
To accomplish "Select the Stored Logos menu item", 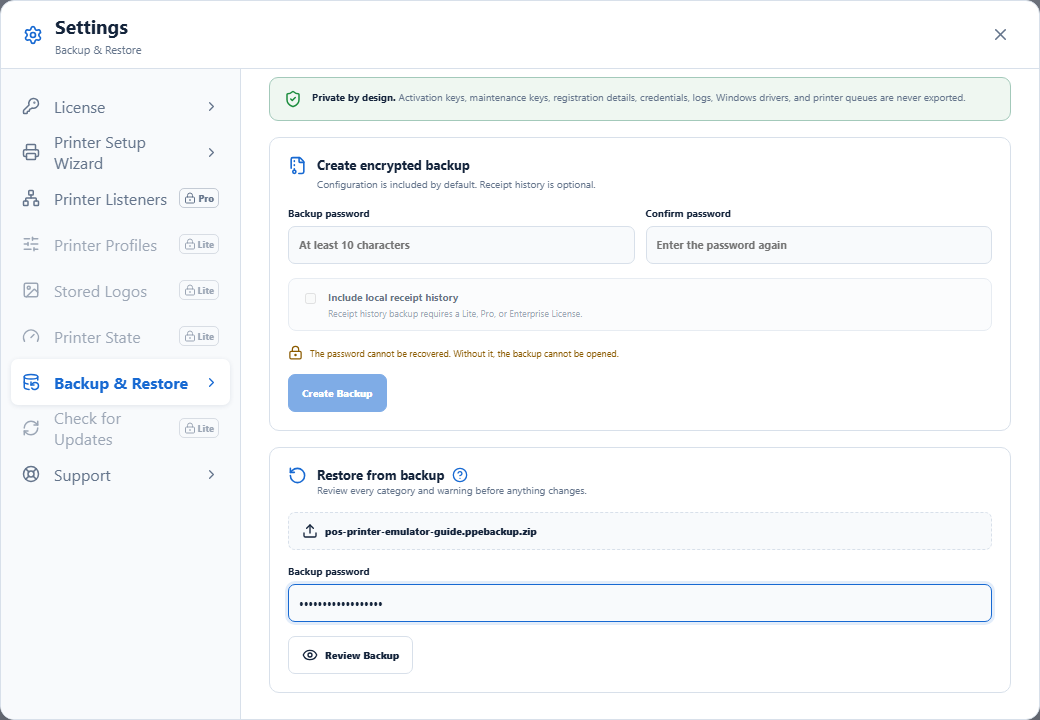I will 121,290.
